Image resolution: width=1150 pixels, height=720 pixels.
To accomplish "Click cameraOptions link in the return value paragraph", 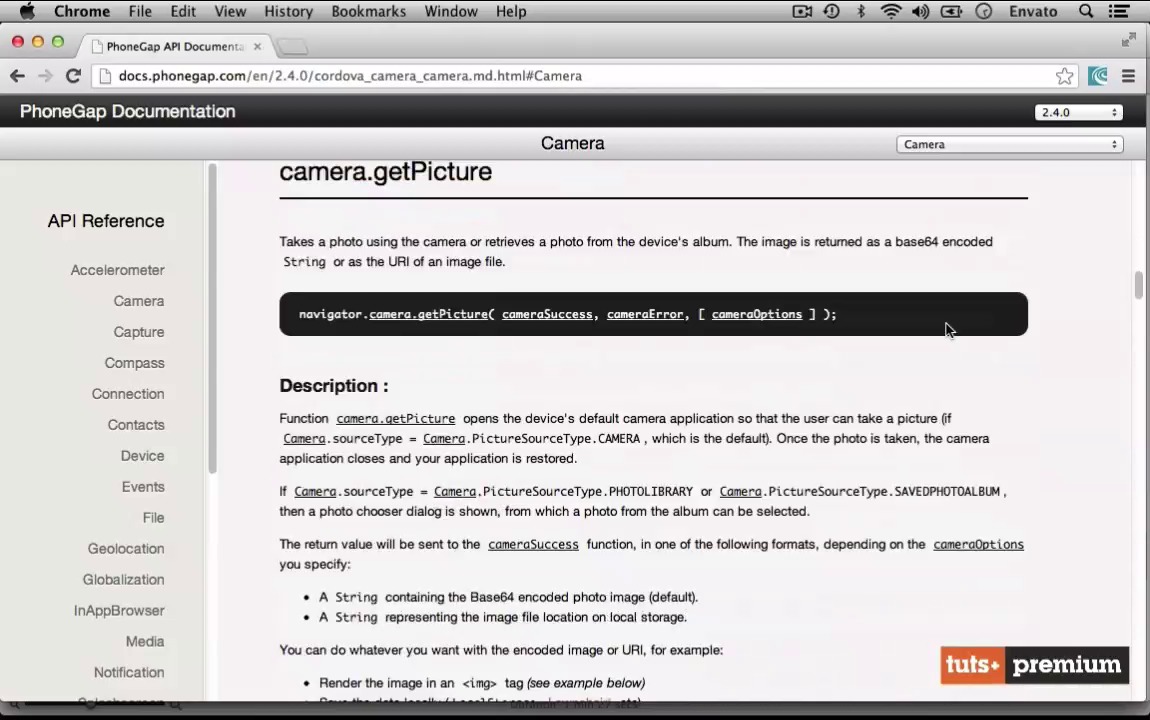I will [x=978, y=544].
